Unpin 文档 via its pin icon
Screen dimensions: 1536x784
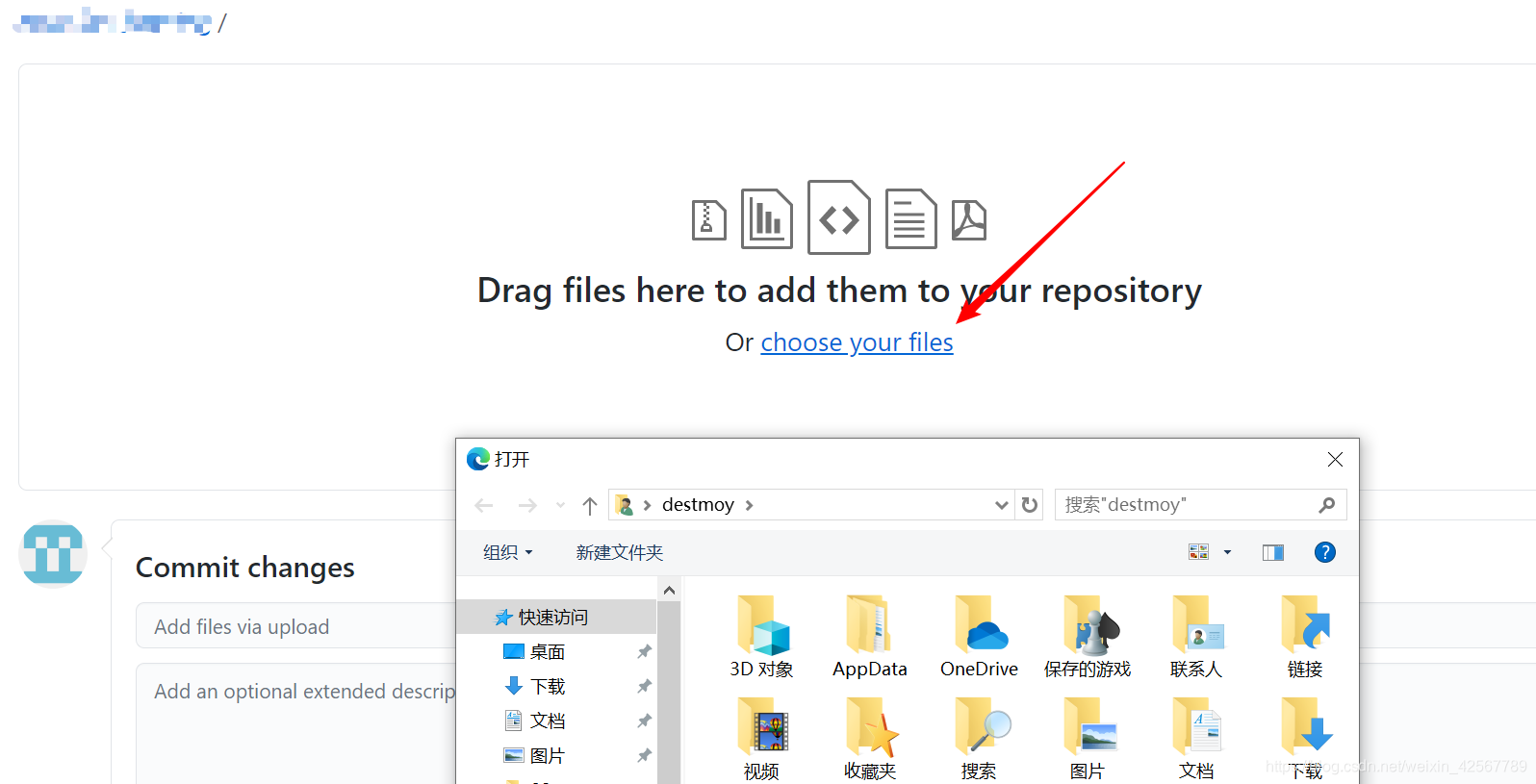coord(644,721)
